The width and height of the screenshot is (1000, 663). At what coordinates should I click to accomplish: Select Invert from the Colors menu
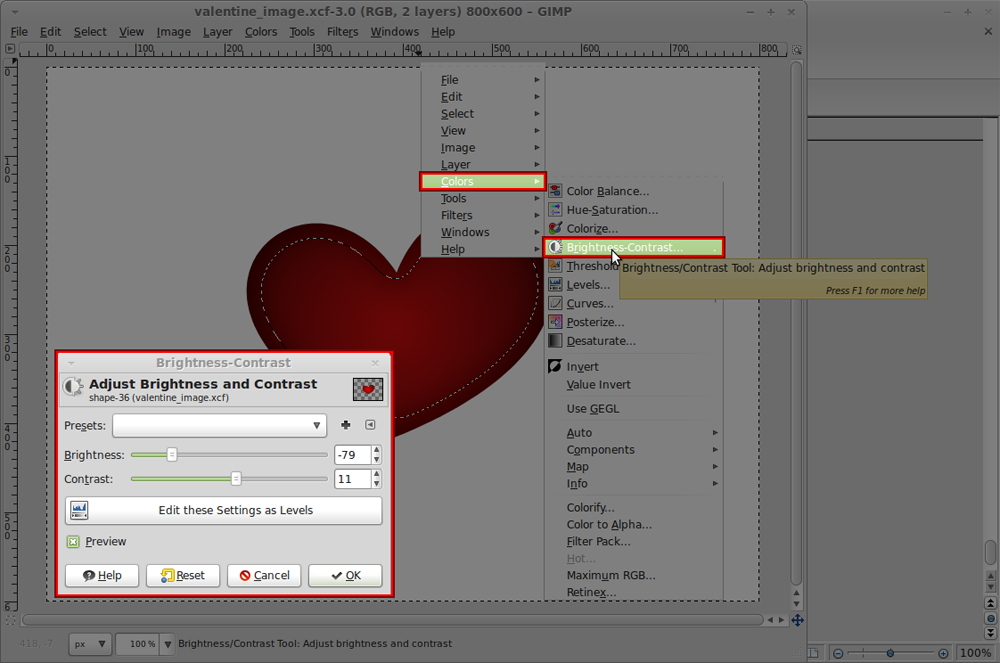578,366
